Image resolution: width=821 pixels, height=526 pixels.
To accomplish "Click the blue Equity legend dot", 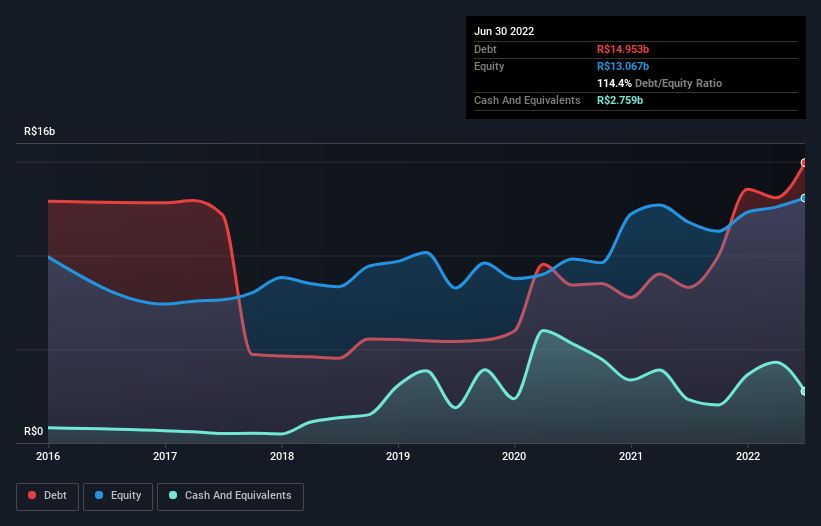I will coord(99,495).
